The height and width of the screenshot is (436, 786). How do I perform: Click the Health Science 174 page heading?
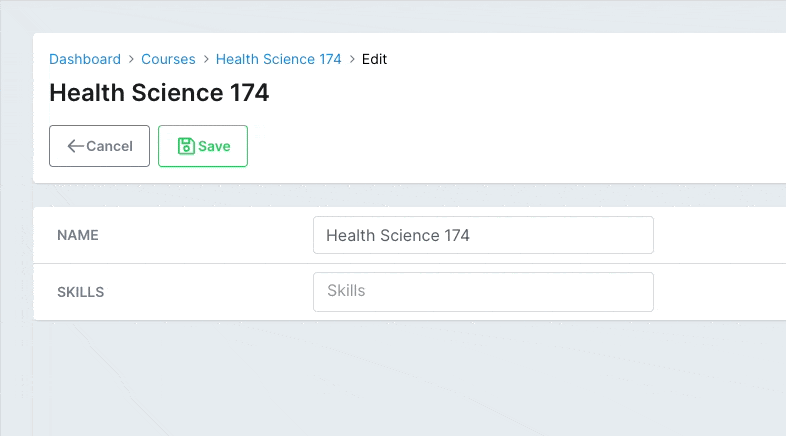[x=159, y=93]
